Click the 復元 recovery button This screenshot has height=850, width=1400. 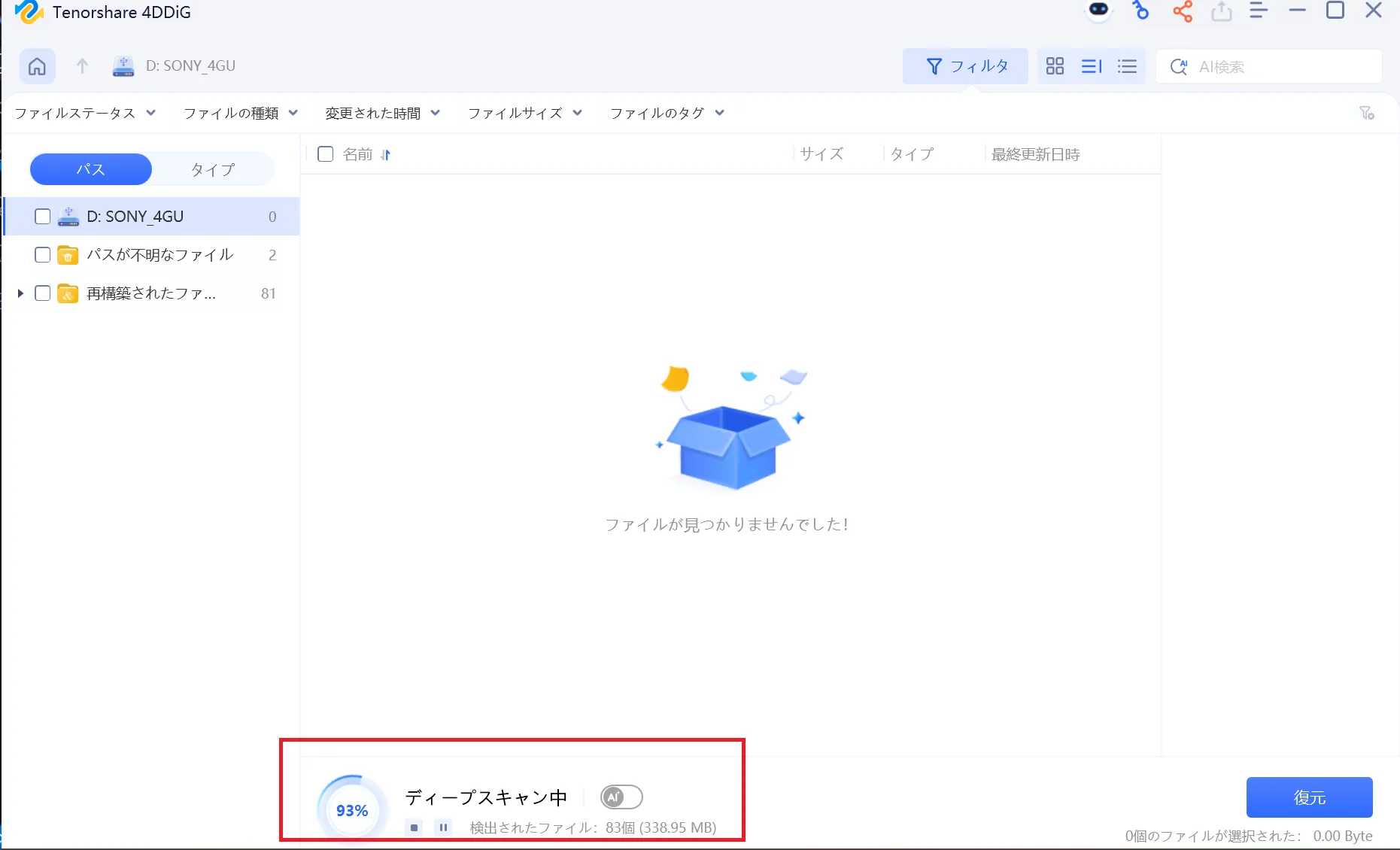pos(1309,797)
